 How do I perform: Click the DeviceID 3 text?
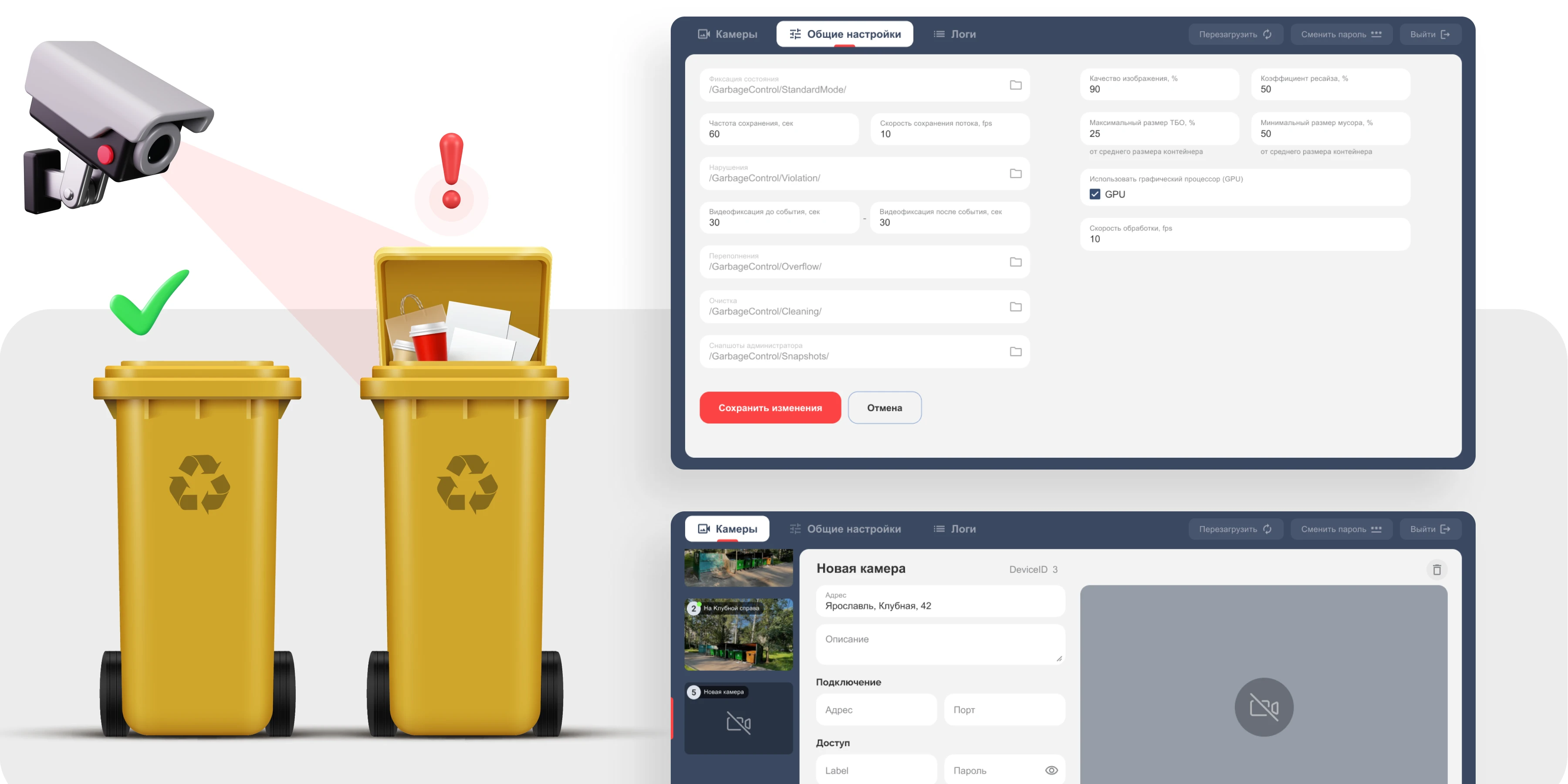click(x=1033, y=570)
